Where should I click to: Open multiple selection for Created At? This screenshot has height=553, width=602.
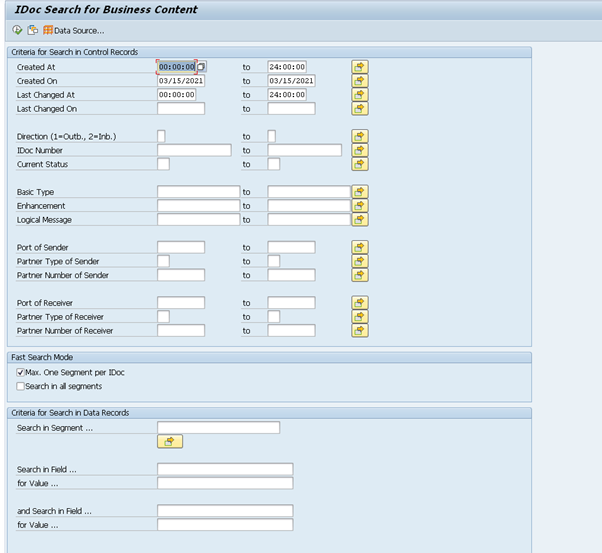point(360,67)
